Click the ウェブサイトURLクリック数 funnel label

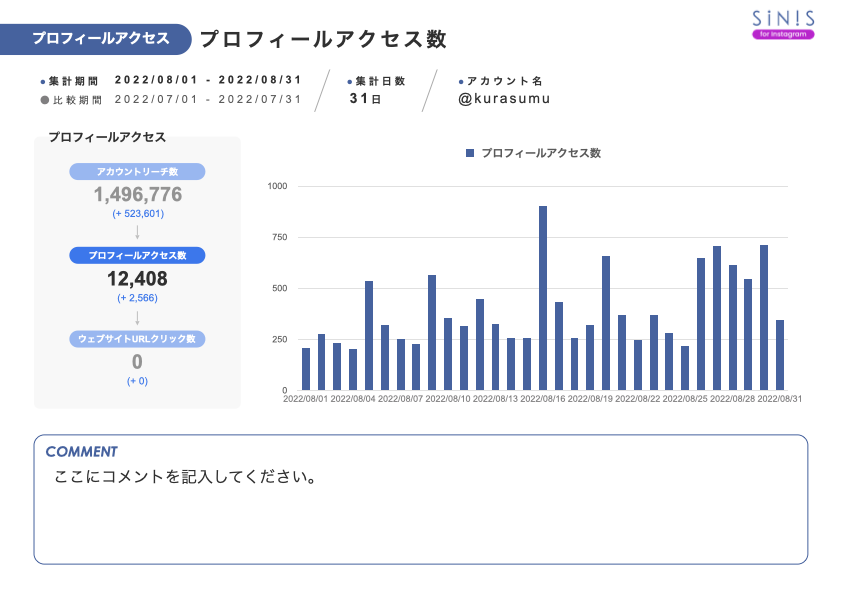click(x=139, y=339)
